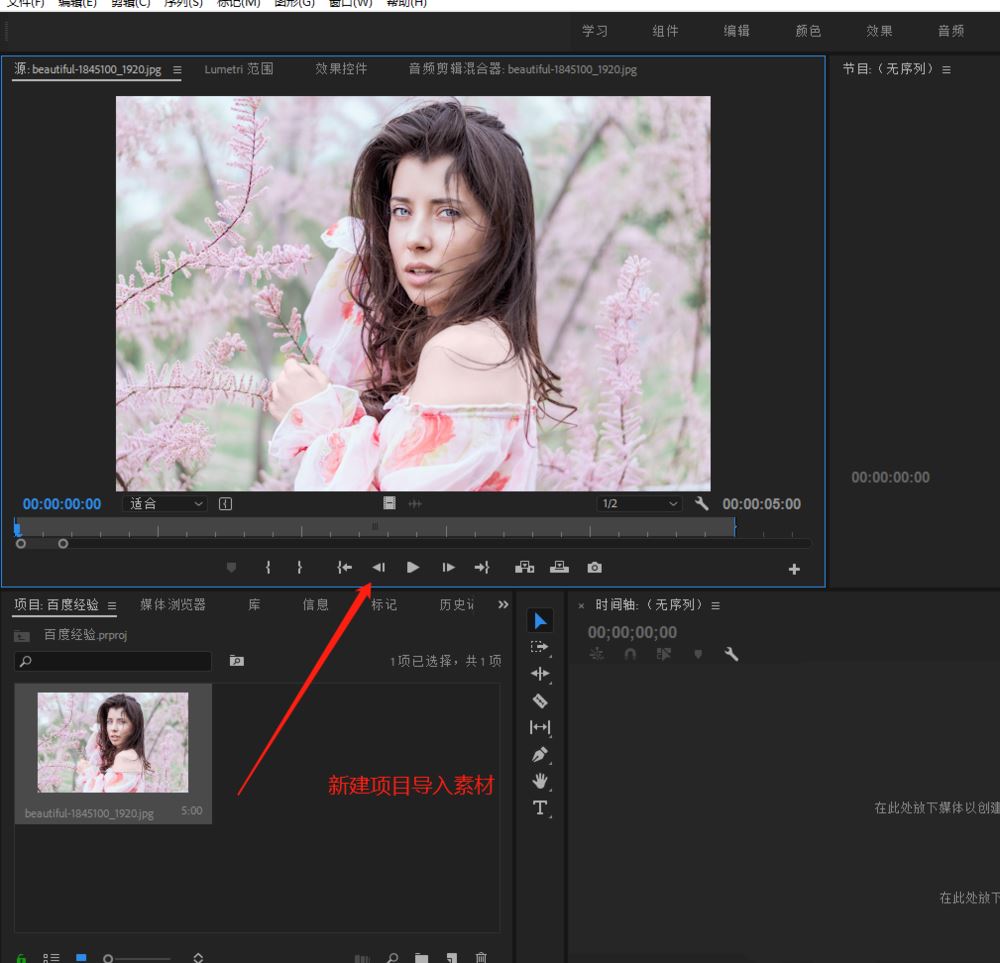Select the Track Select Forward tool
1000x963 pixels.
(540, 647)
